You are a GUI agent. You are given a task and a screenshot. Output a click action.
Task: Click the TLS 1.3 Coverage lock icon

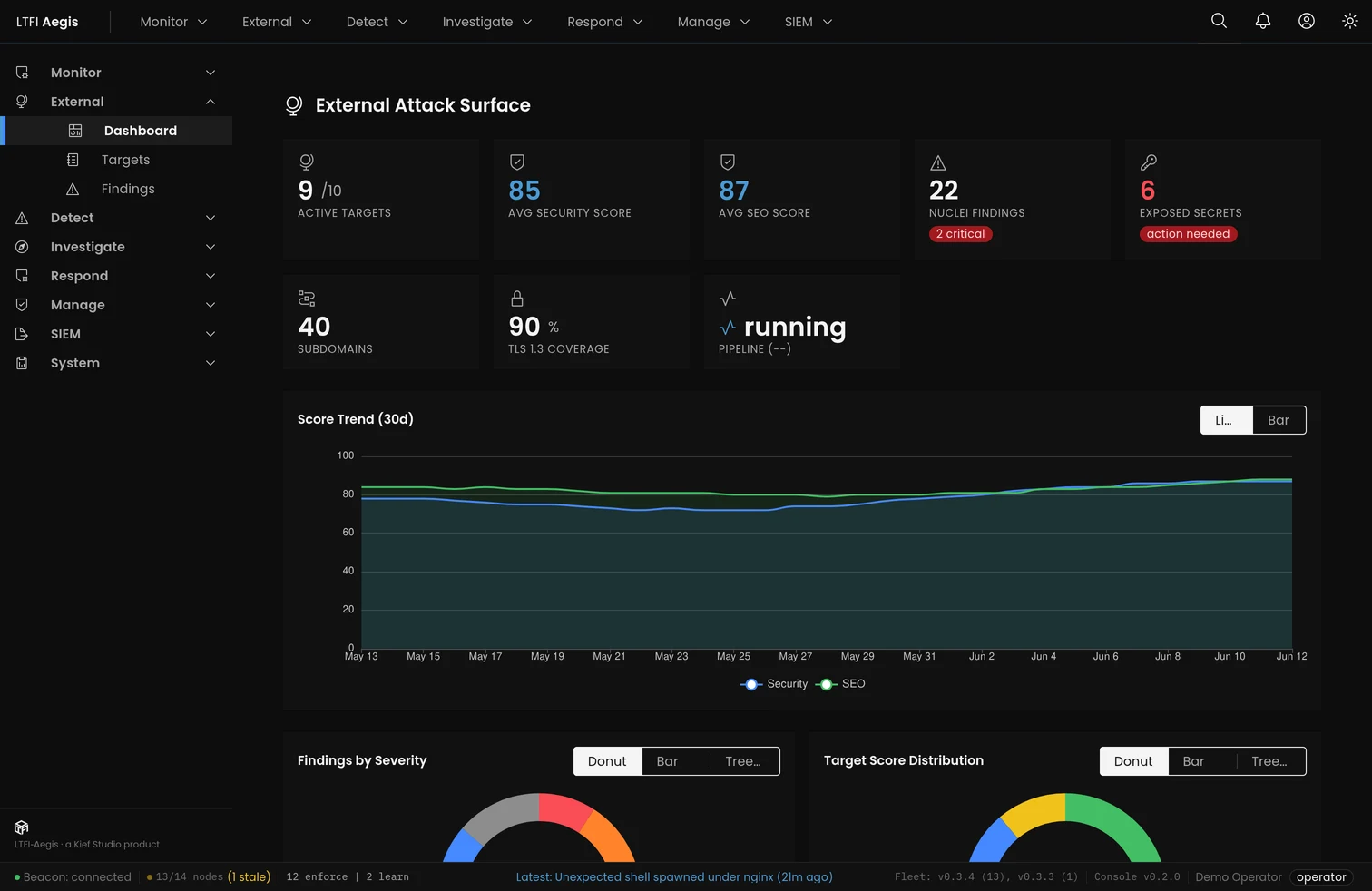pos(517,299)
